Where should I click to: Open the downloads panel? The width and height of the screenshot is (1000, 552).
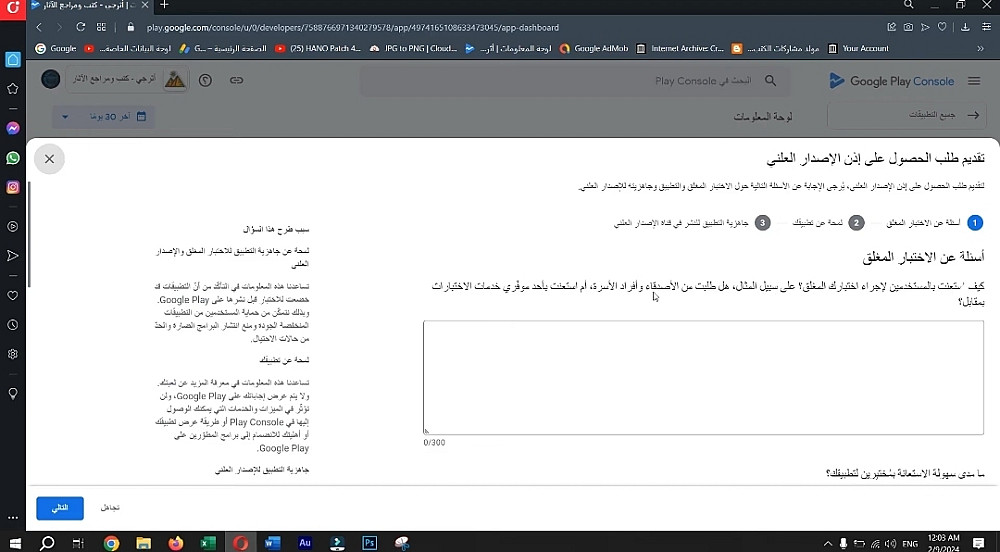965,27
